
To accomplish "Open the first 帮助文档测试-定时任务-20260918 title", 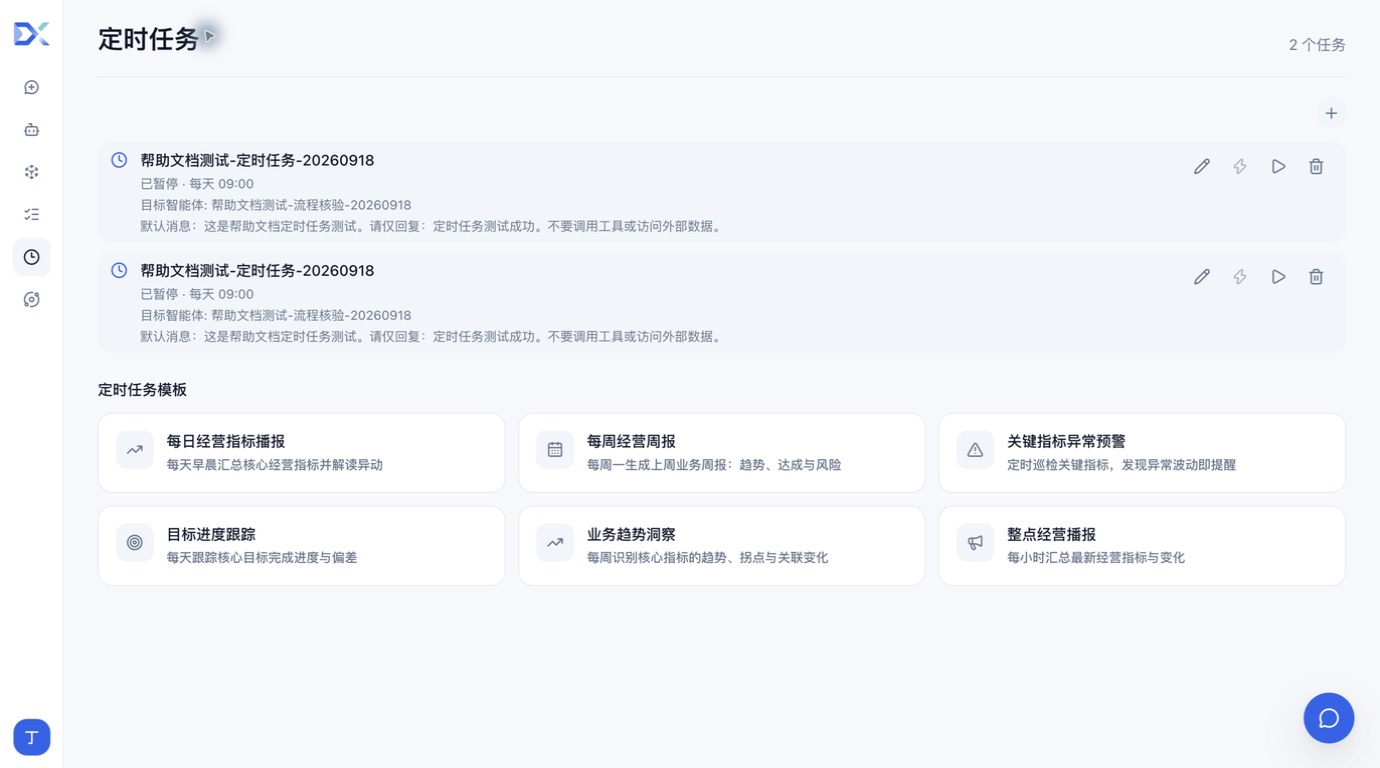I will [257, 160].
